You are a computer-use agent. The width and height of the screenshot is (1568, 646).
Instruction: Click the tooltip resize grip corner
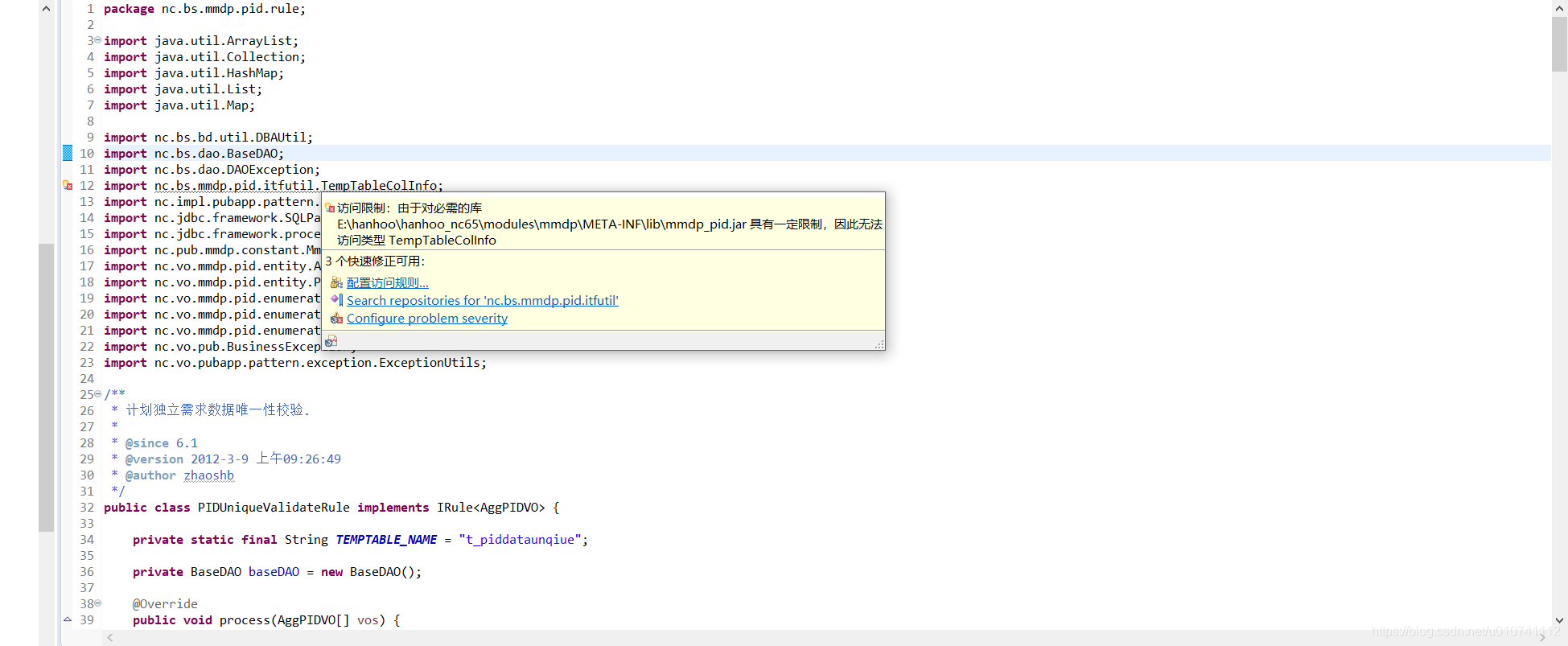coord(879,344)
